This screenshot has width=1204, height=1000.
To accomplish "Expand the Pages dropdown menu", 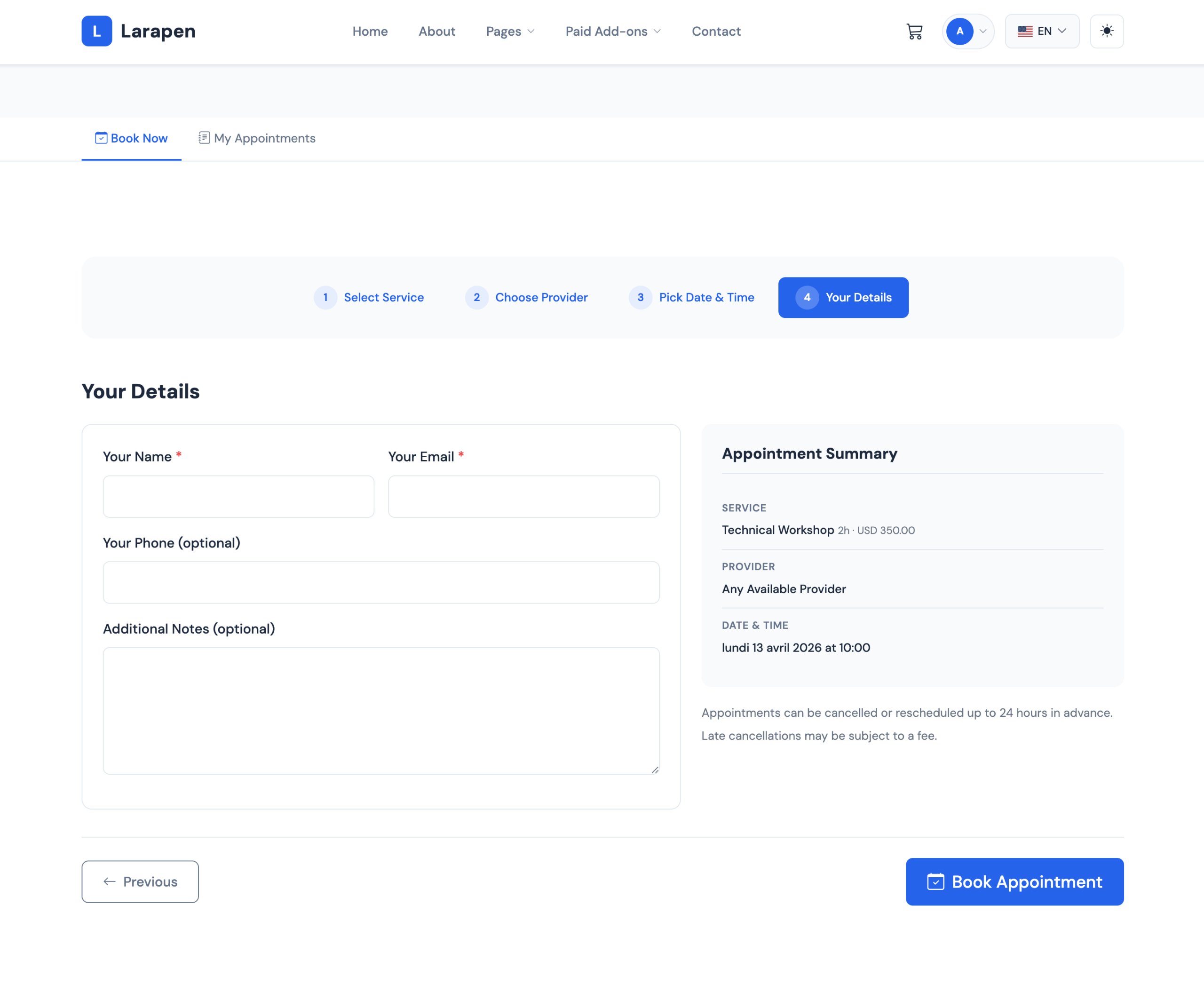I will coord(510,32).
